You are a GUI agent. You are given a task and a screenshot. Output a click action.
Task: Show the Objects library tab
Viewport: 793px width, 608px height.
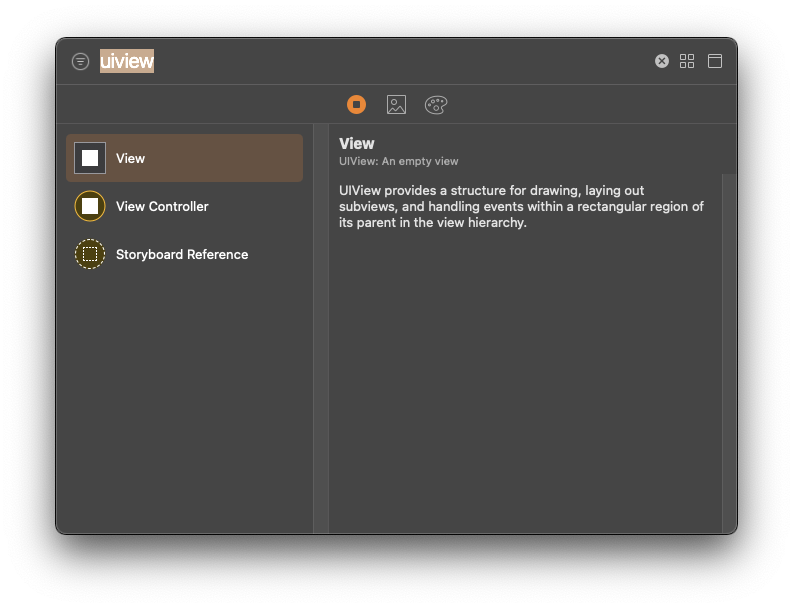click(x=357, y=105)
